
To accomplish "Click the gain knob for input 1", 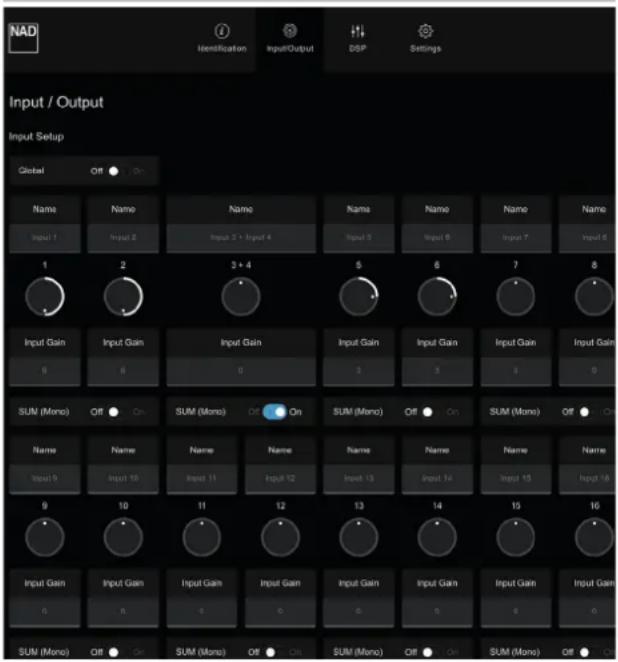I will 45,296.
